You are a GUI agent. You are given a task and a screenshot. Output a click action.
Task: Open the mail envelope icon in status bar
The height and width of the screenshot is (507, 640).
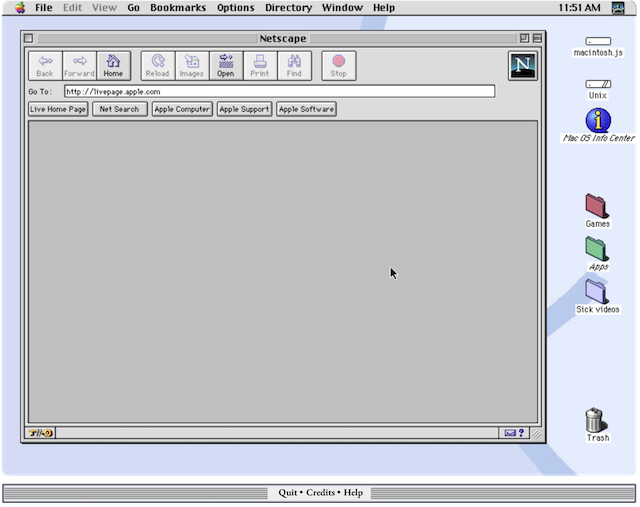[510, 433]
